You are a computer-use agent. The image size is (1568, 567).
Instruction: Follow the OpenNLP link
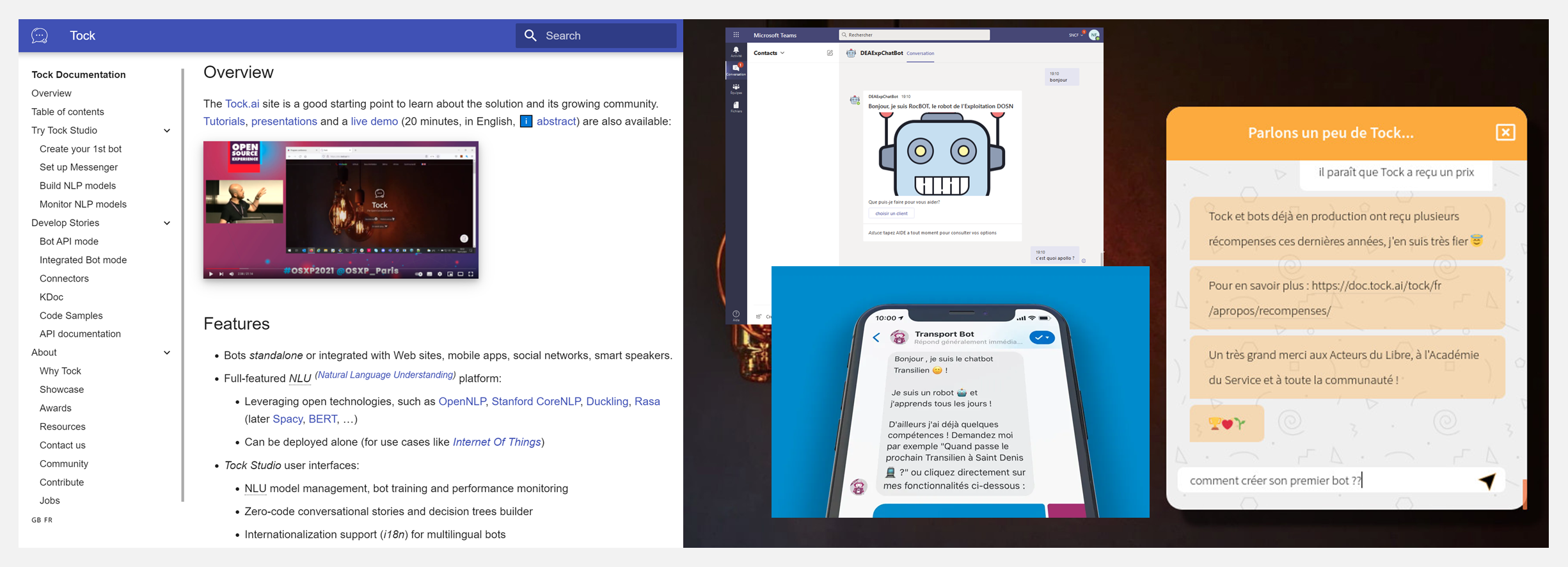pos(462,402)
